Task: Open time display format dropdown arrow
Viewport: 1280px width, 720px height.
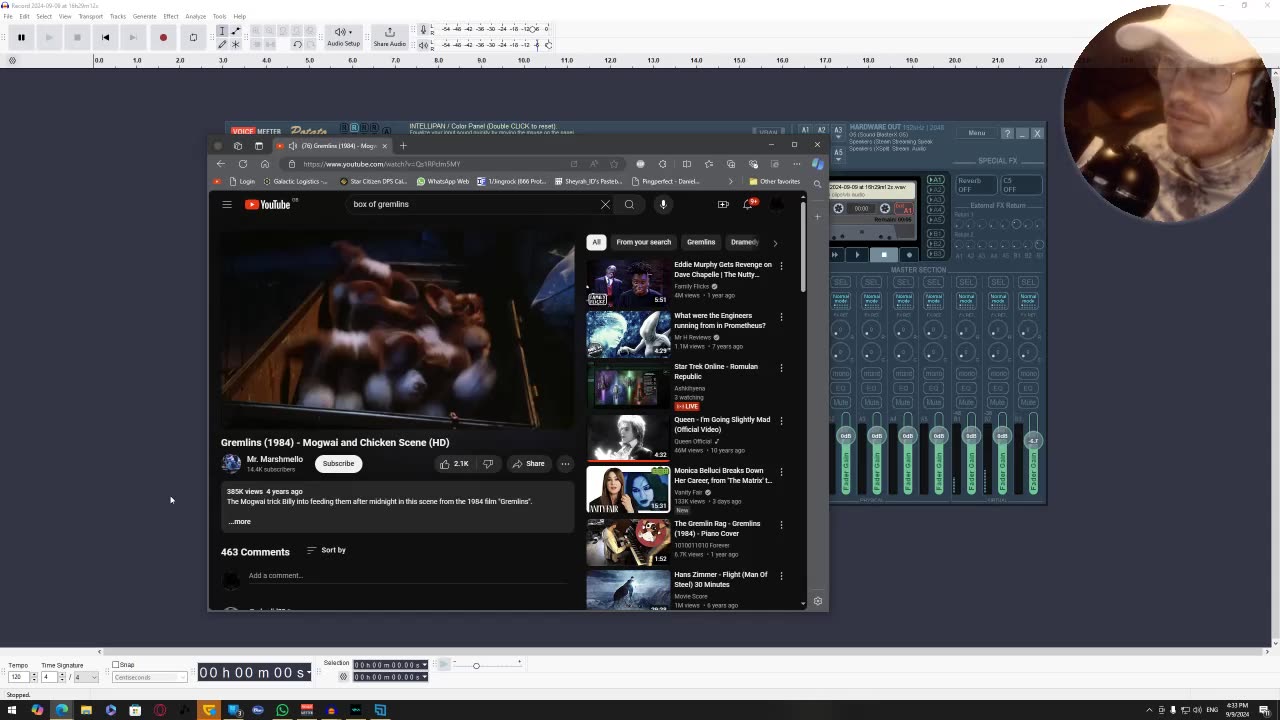Action: click(307, 672)
